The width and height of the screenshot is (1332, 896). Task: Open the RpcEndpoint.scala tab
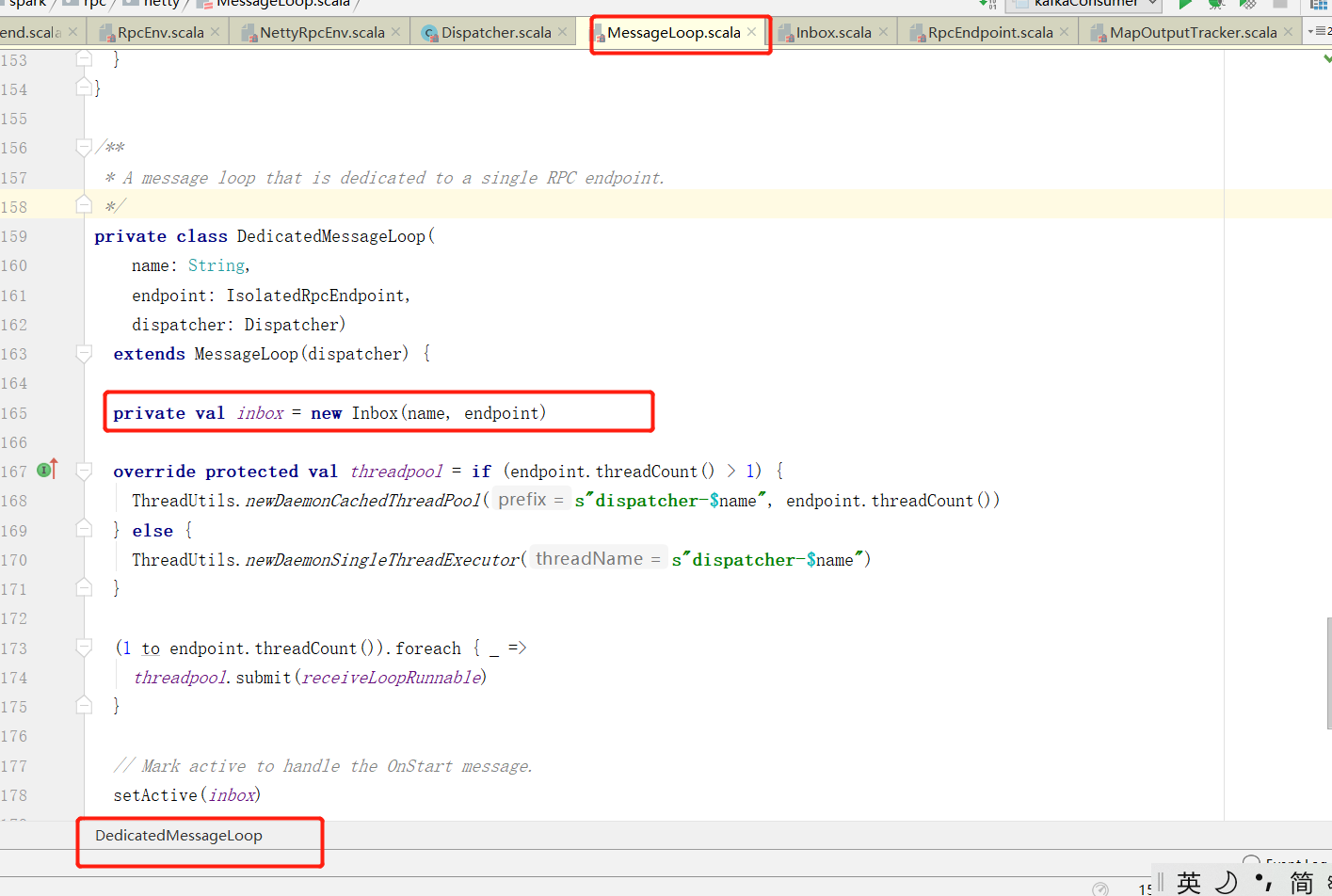[x=989, y=32]
